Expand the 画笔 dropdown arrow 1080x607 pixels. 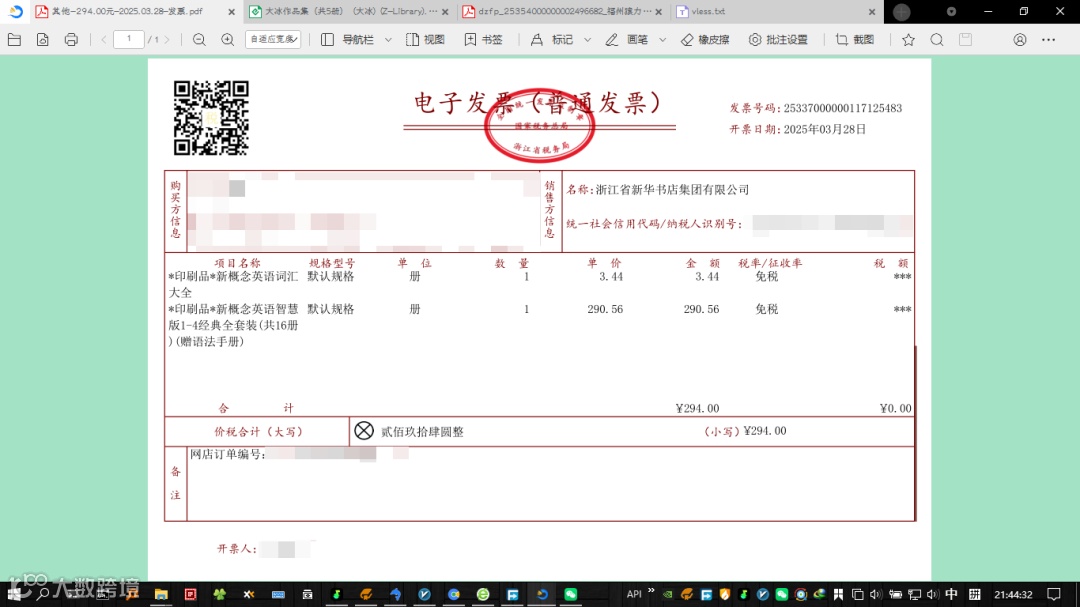pos(663,40)
